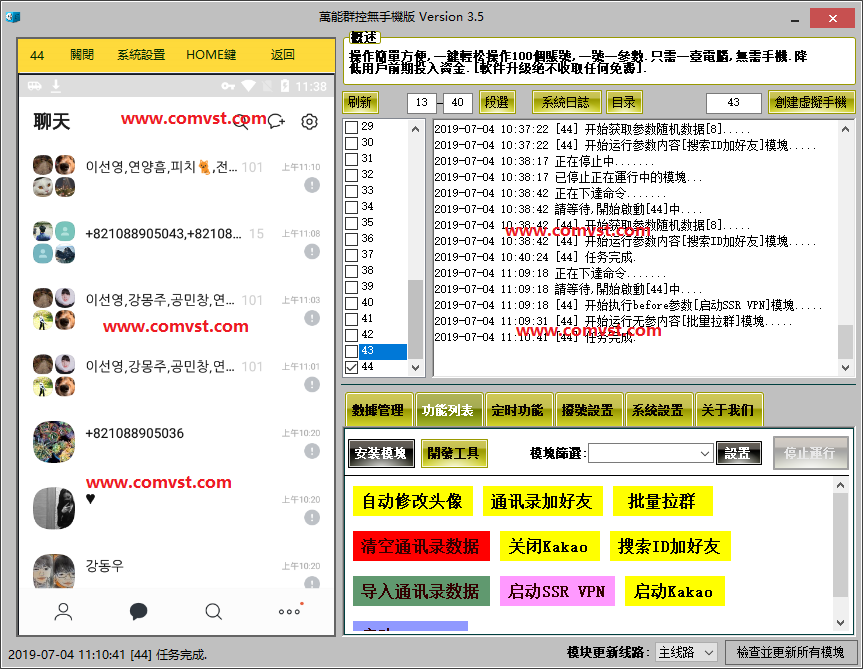The image size is (863, 669).
Task: Tick checkbox for device 39
Action: coord(351,287)
